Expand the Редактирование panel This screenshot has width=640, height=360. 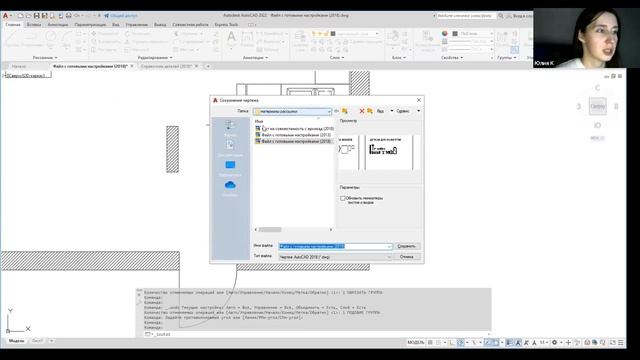pyautogui.click(x=155, y=58)
